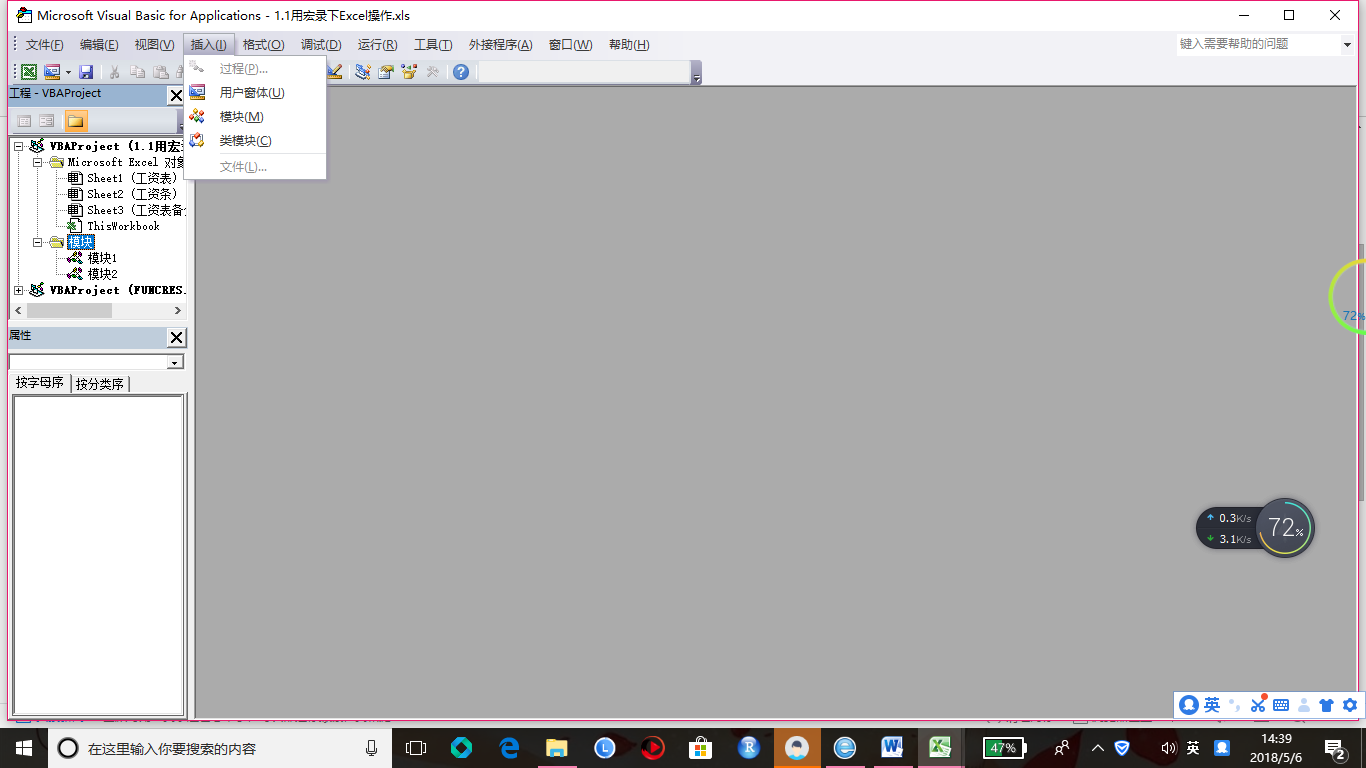Open the shirt skin icon on Sogou toolbar
1366x768 pixels.
coord(1327,705)
